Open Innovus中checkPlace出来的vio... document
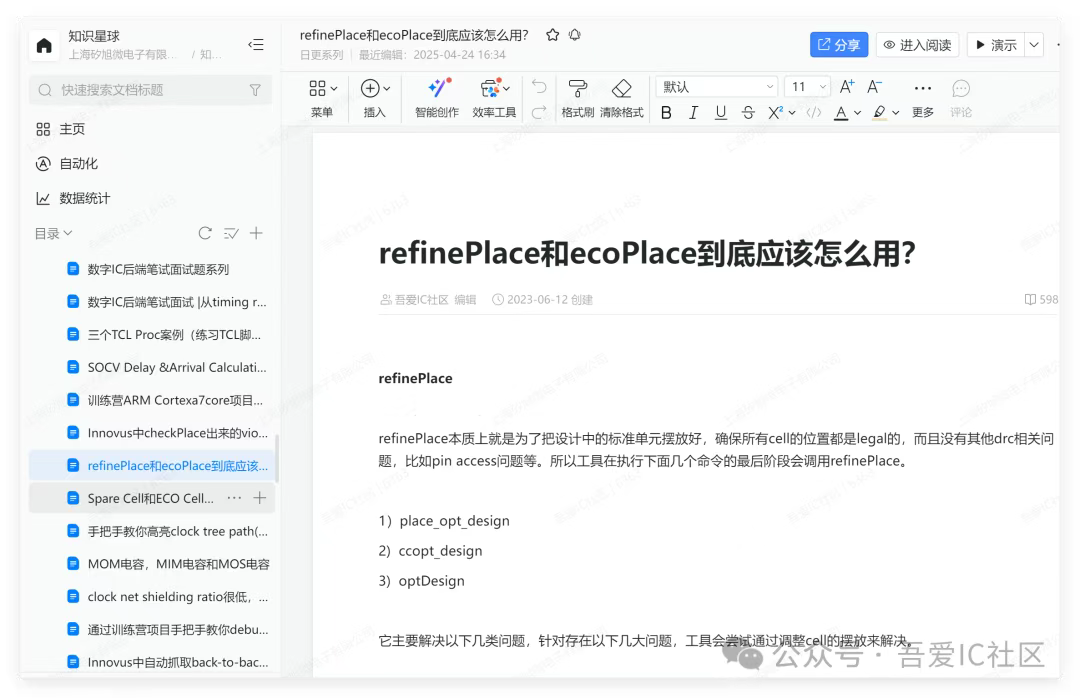The width and height of the screenshot is (1080, 698). 152,433
